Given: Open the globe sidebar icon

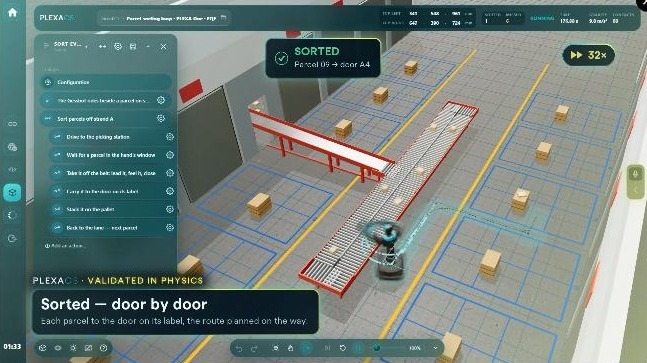Looking at the screenshot, I should pos(12,147).
